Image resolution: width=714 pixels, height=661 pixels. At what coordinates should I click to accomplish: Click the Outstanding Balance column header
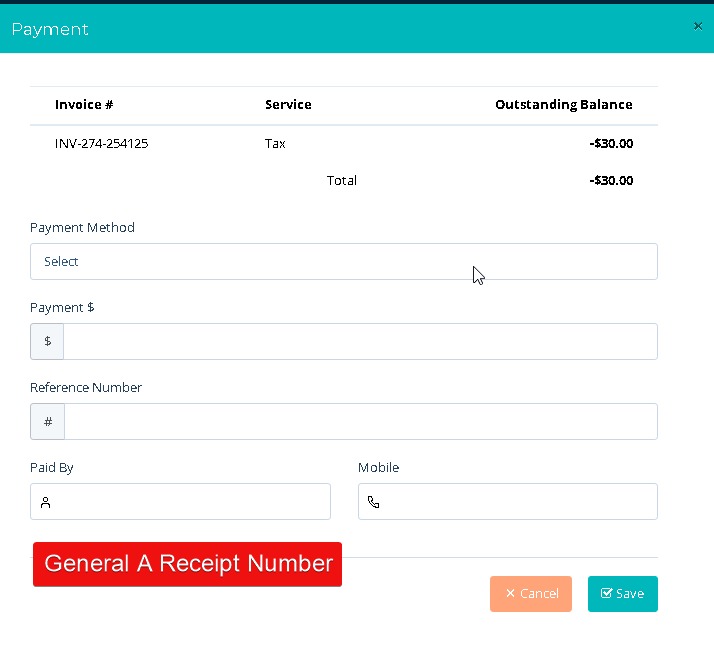click(x=564, y=105)
